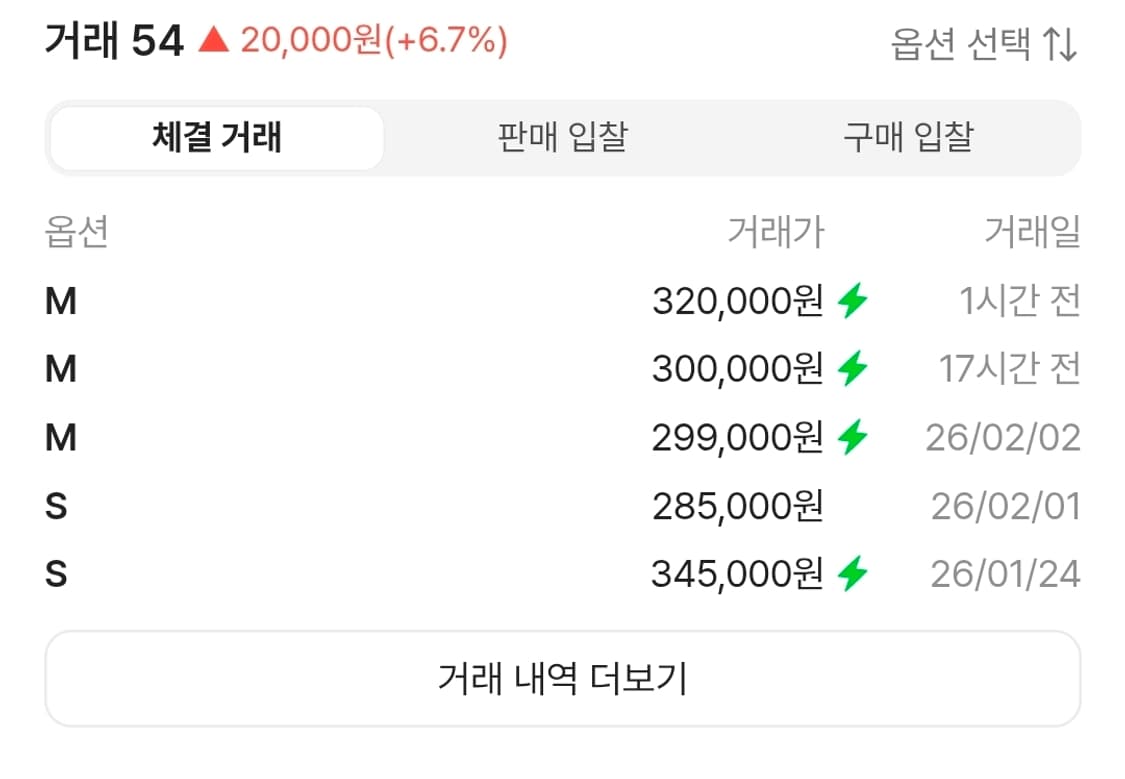The image size is (1125, 779).
Task: Click the lightning icon beside 320,000원
Action: point(853,299)
